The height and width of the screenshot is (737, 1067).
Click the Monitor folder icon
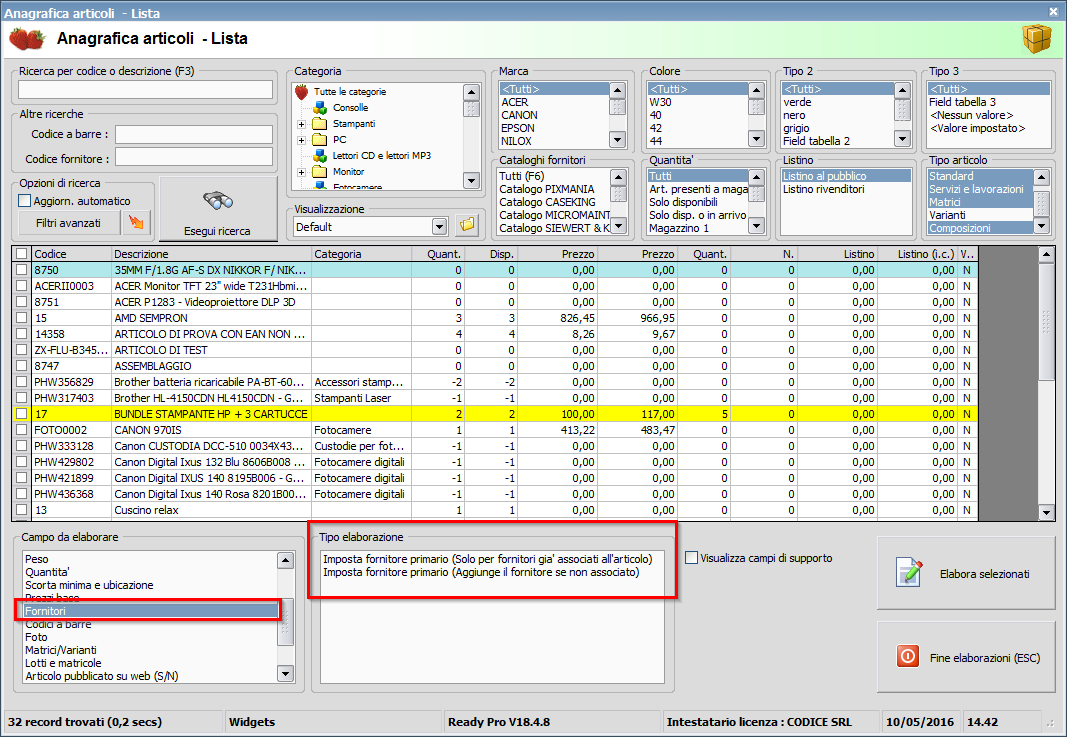(320, 171)
